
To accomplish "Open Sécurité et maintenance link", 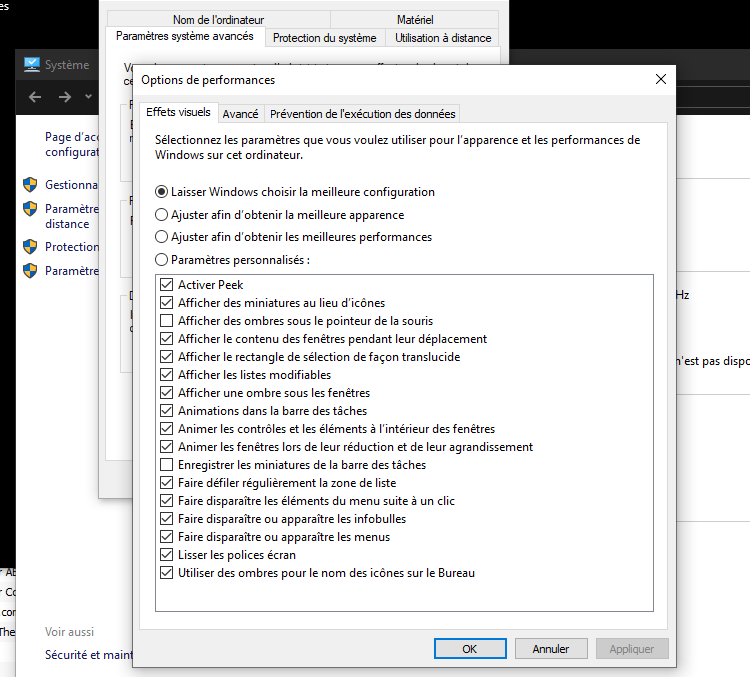I will 89,655.
